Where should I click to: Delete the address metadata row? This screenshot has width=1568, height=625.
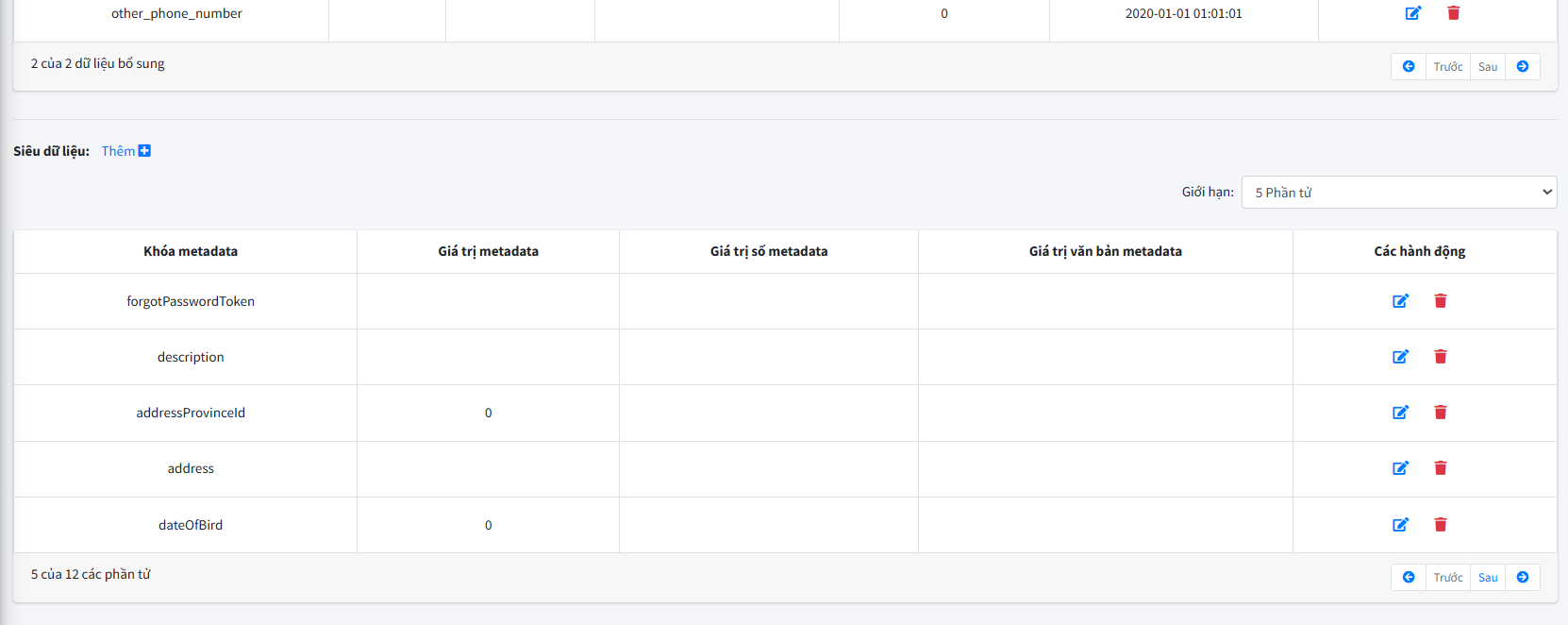[x=1441, y=468]
